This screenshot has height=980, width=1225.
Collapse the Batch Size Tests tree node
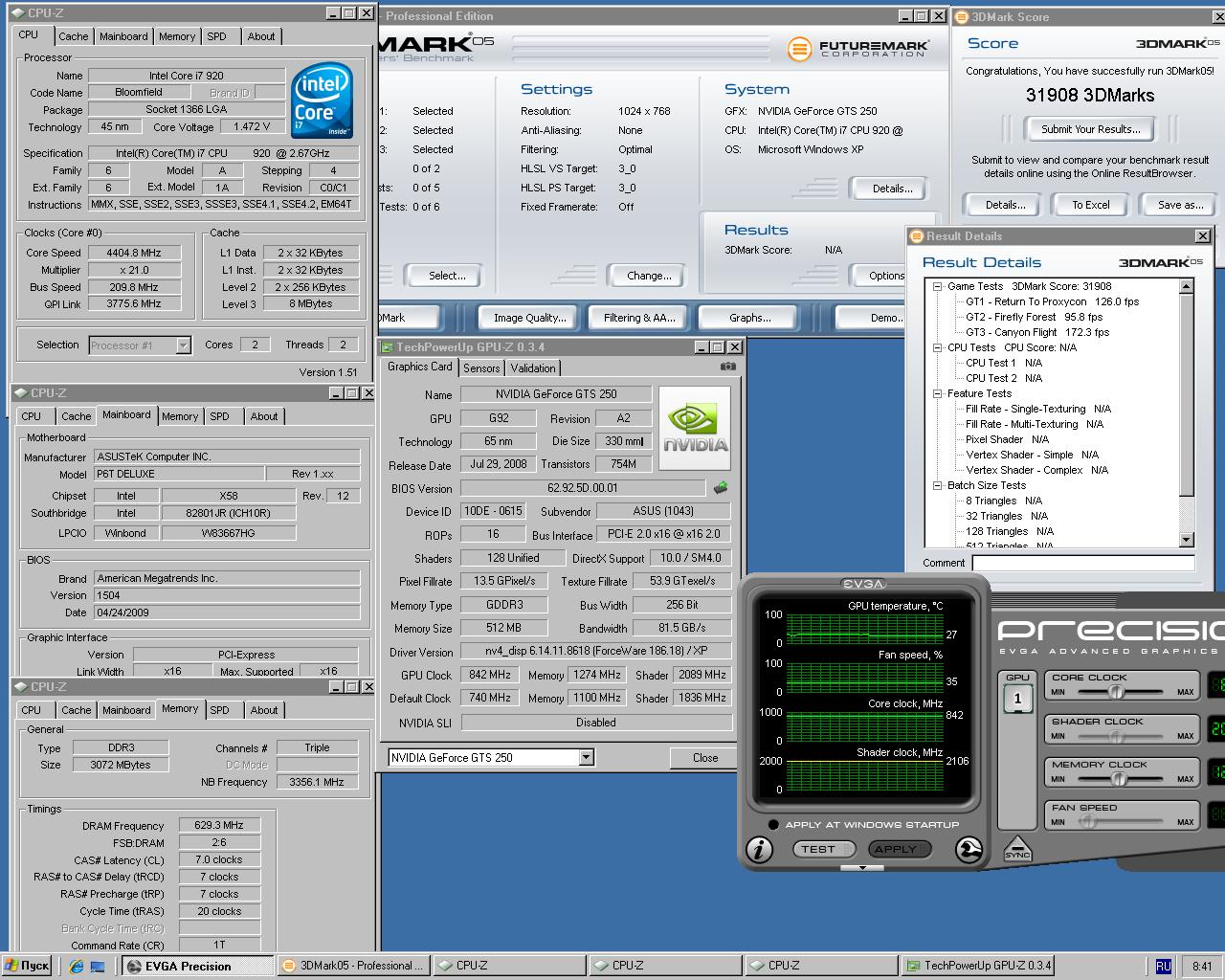(x=938, y=485)
